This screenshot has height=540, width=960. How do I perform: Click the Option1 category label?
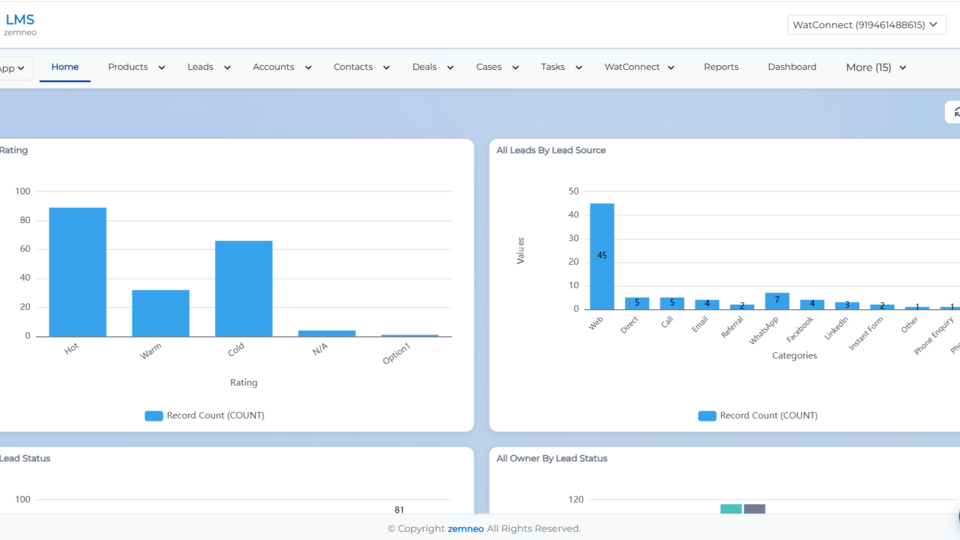click(x=397, y=354)
